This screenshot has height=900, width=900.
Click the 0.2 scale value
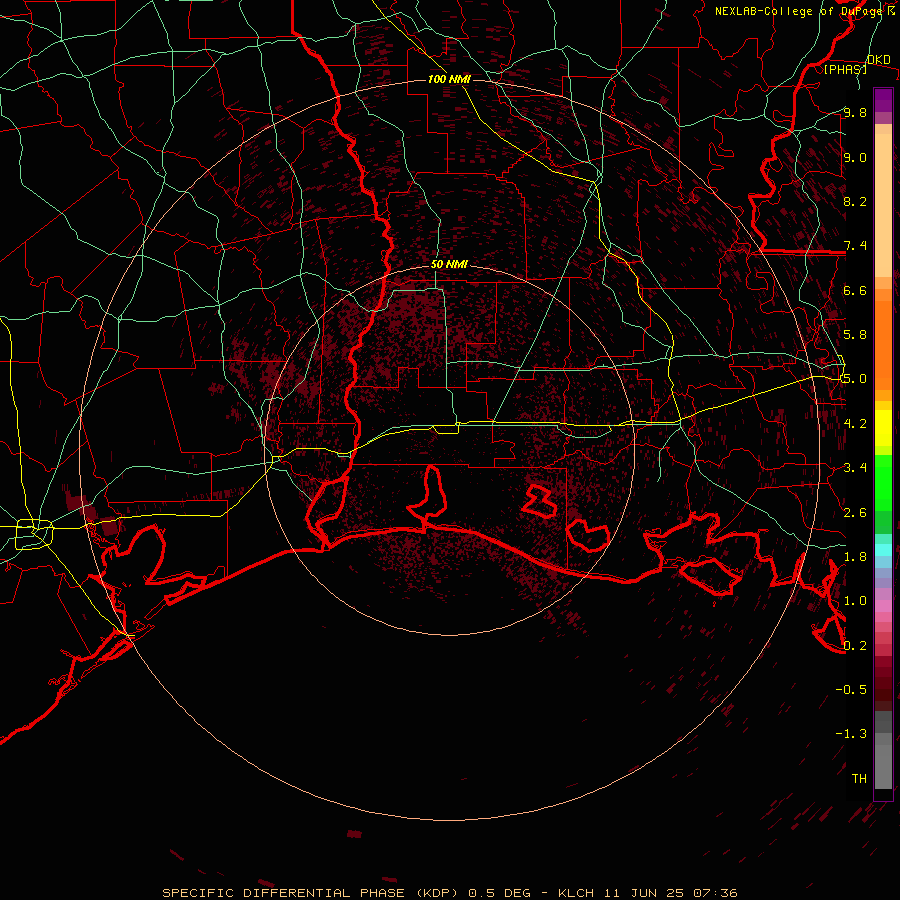(855, 645)
